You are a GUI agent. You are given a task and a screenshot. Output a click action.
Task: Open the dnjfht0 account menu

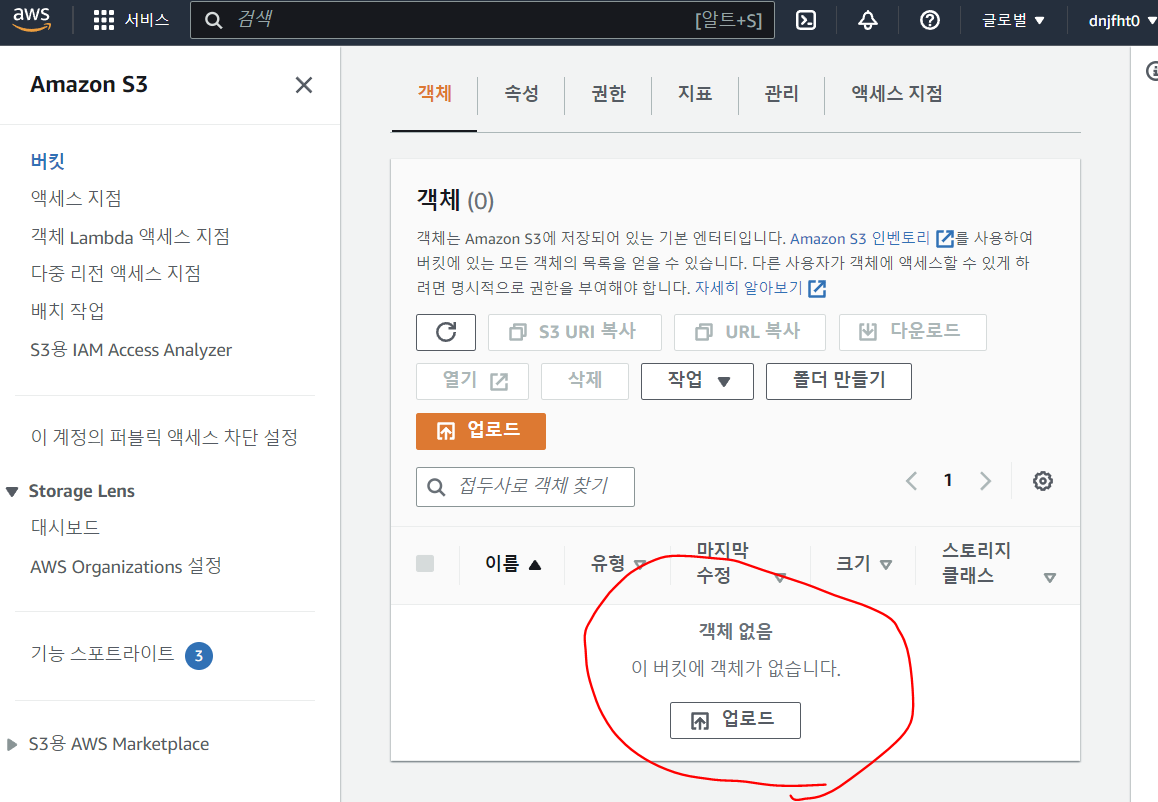pos(1122,20)
